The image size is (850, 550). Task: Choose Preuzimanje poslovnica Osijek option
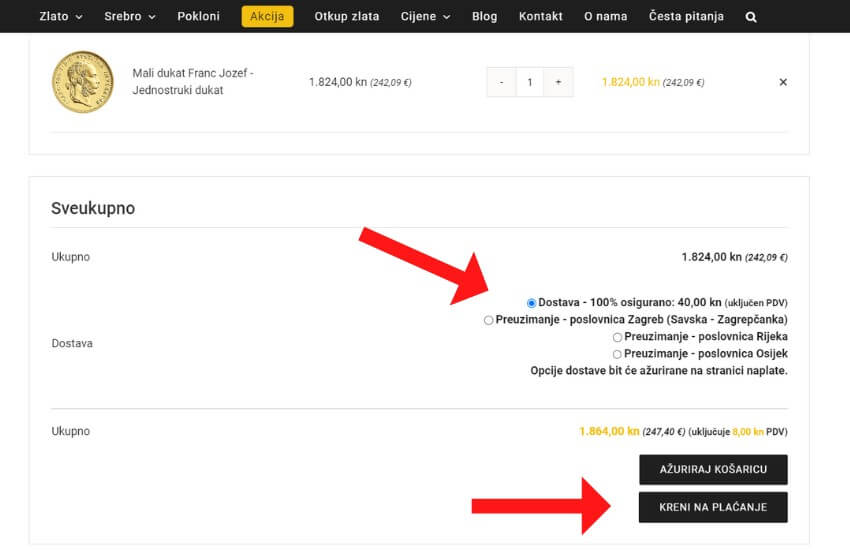pos(618,354)
